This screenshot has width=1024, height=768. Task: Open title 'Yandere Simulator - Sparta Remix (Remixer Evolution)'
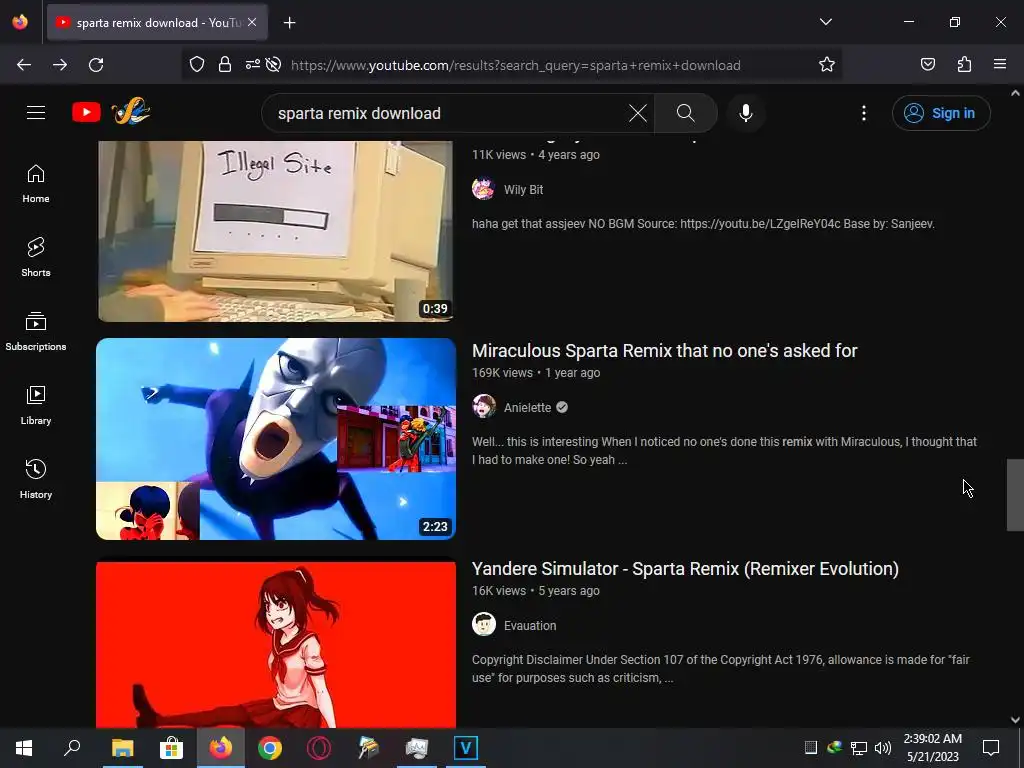point(685,569)
